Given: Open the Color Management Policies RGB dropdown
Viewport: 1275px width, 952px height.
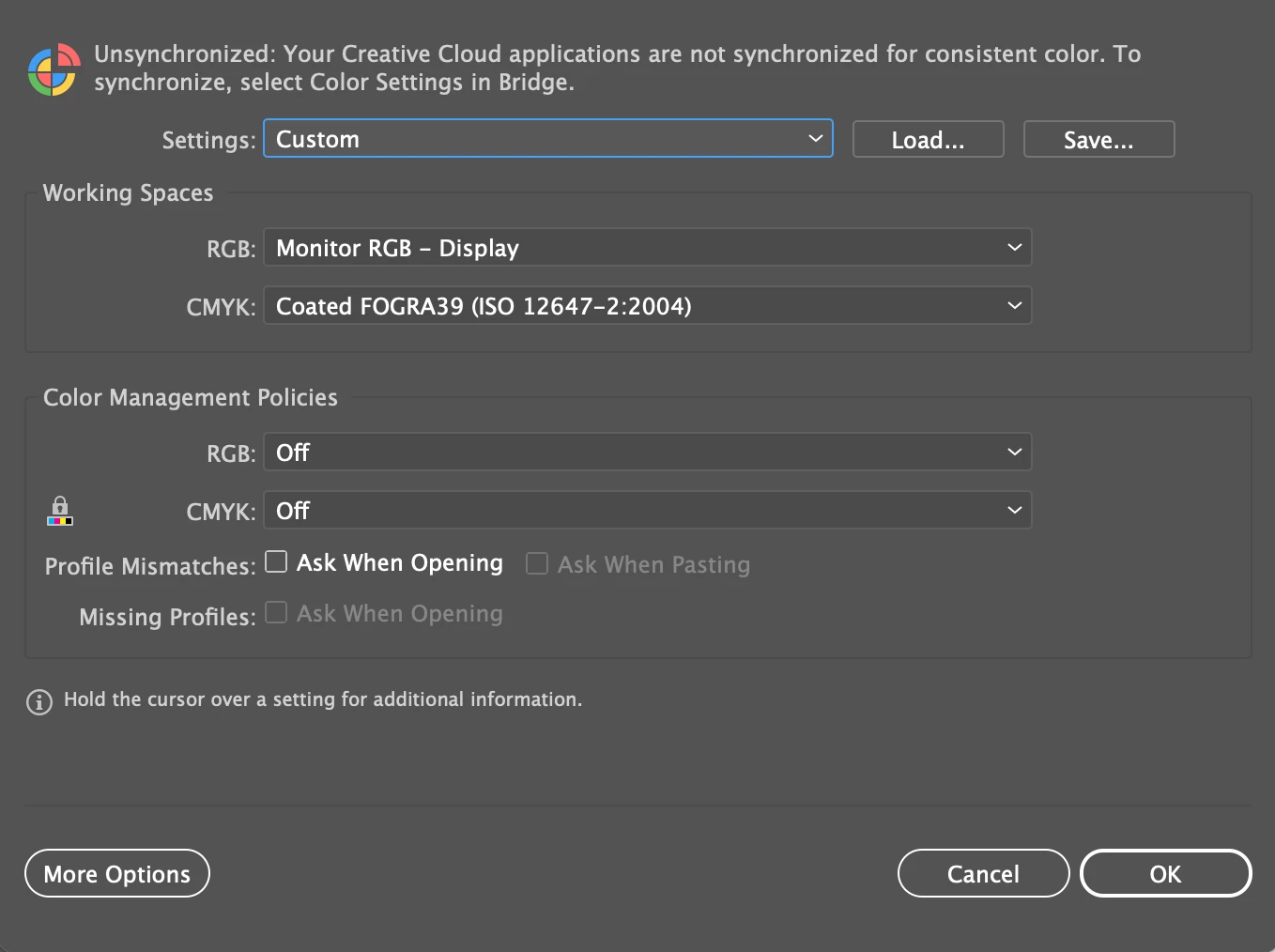Looking at the screenshot, I should (x=648, y=453).
